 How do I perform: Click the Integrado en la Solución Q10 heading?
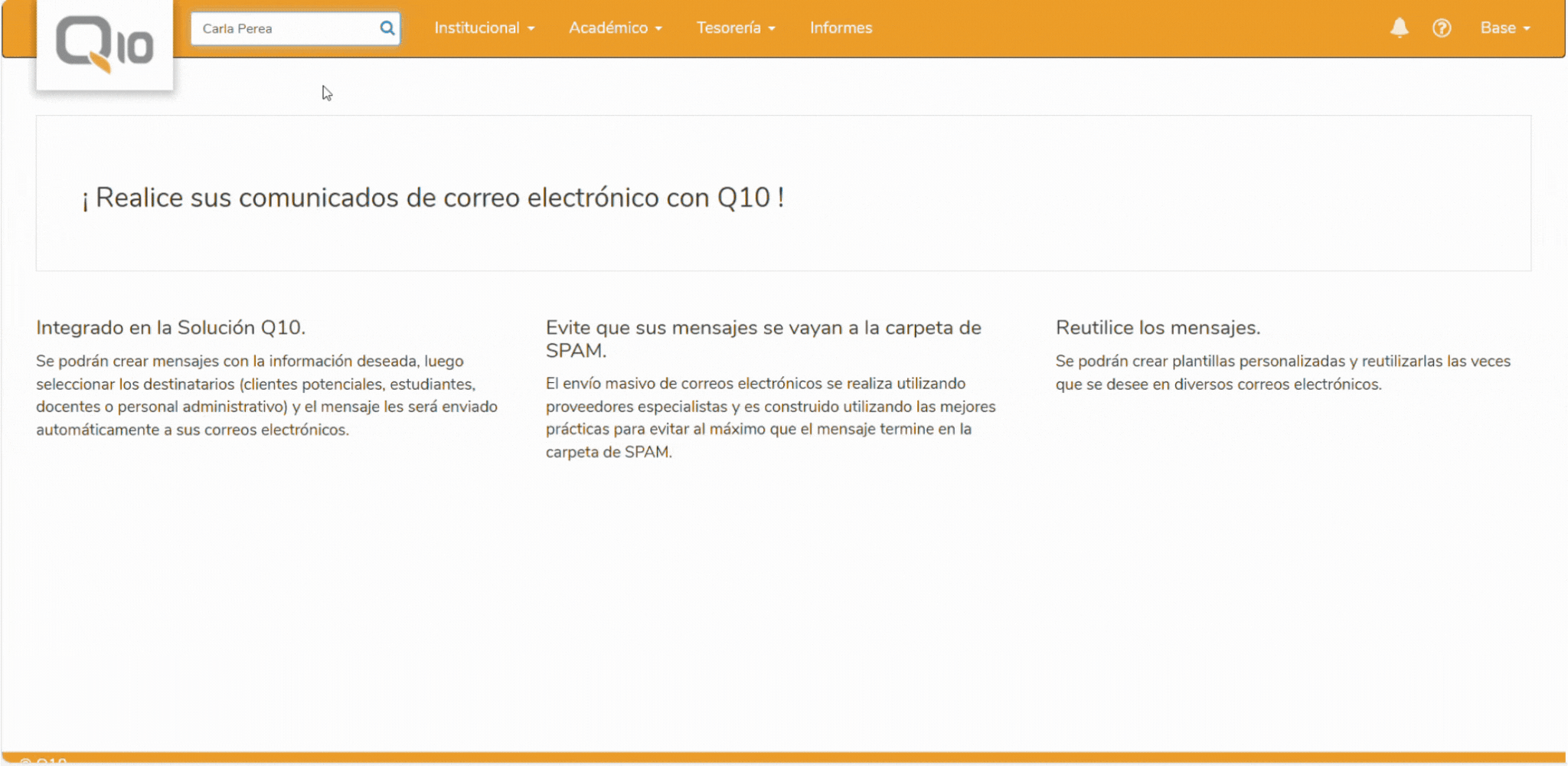(x=171, y=327)
